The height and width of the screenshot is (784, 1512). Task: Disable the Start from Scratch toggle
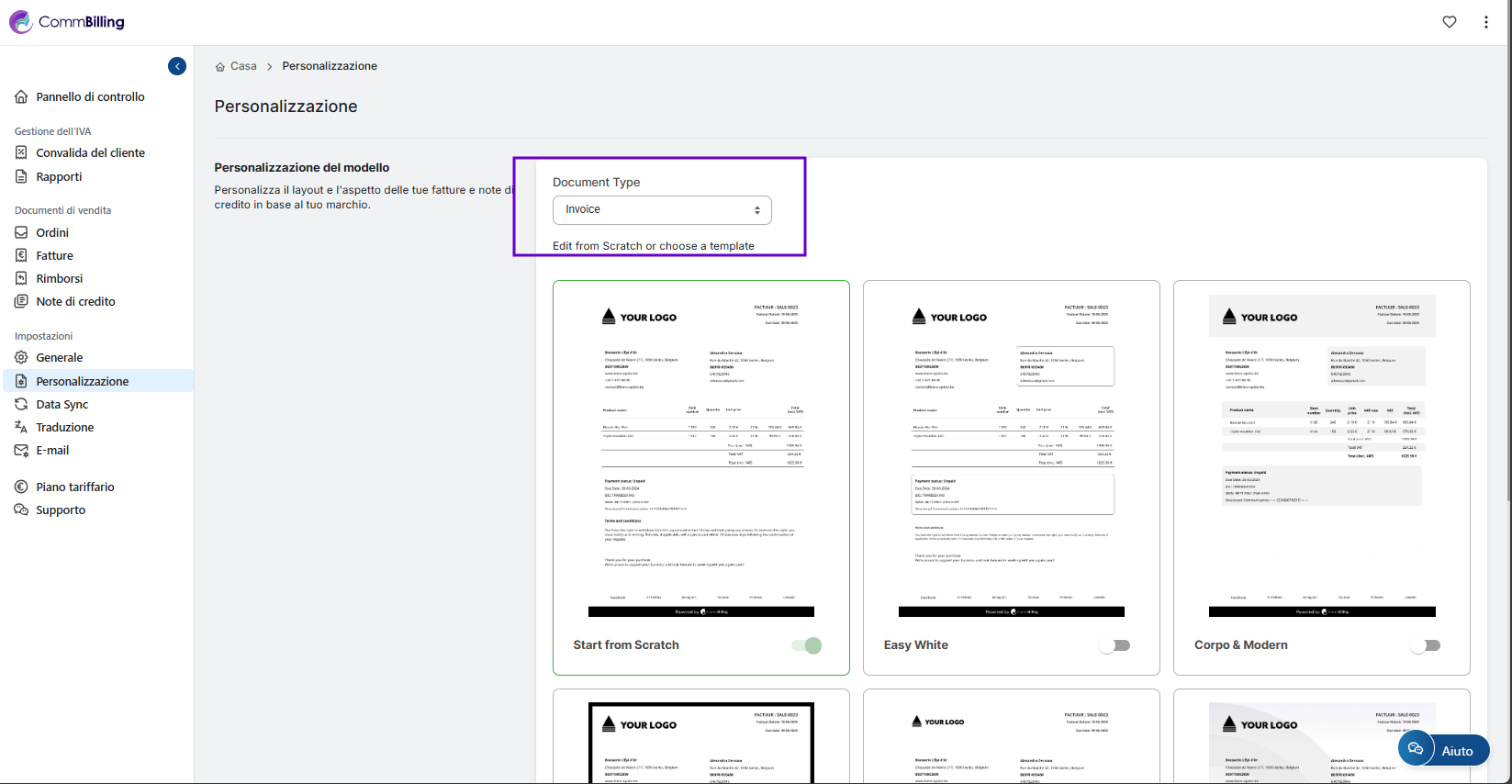pyautogui.click(x=807, y=645)
